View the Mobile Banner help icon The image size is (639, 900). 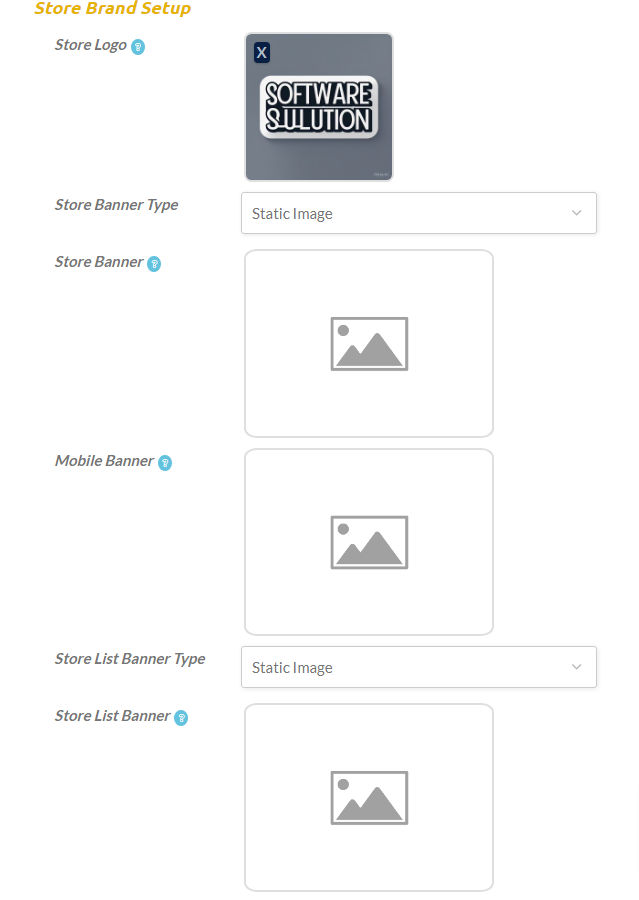click(x=165, y=463)
